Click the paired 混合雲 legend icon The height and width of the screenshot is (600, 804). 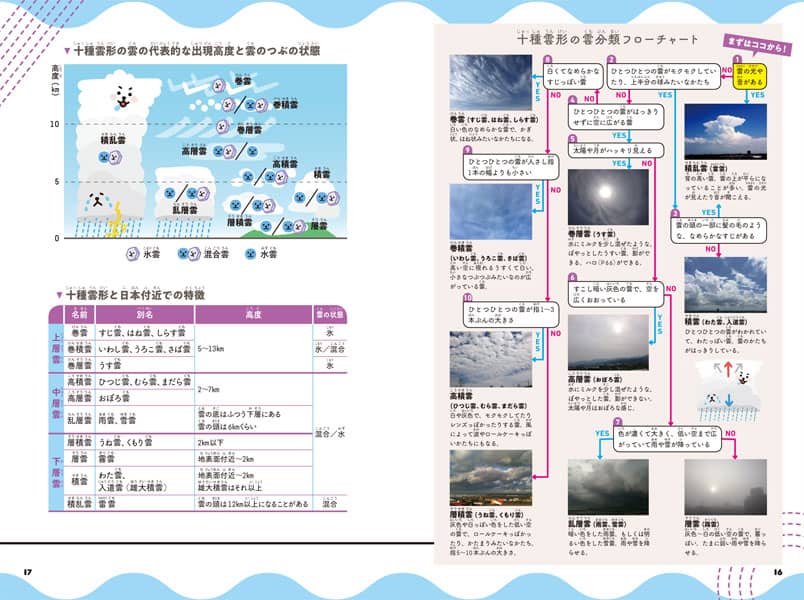189,253
